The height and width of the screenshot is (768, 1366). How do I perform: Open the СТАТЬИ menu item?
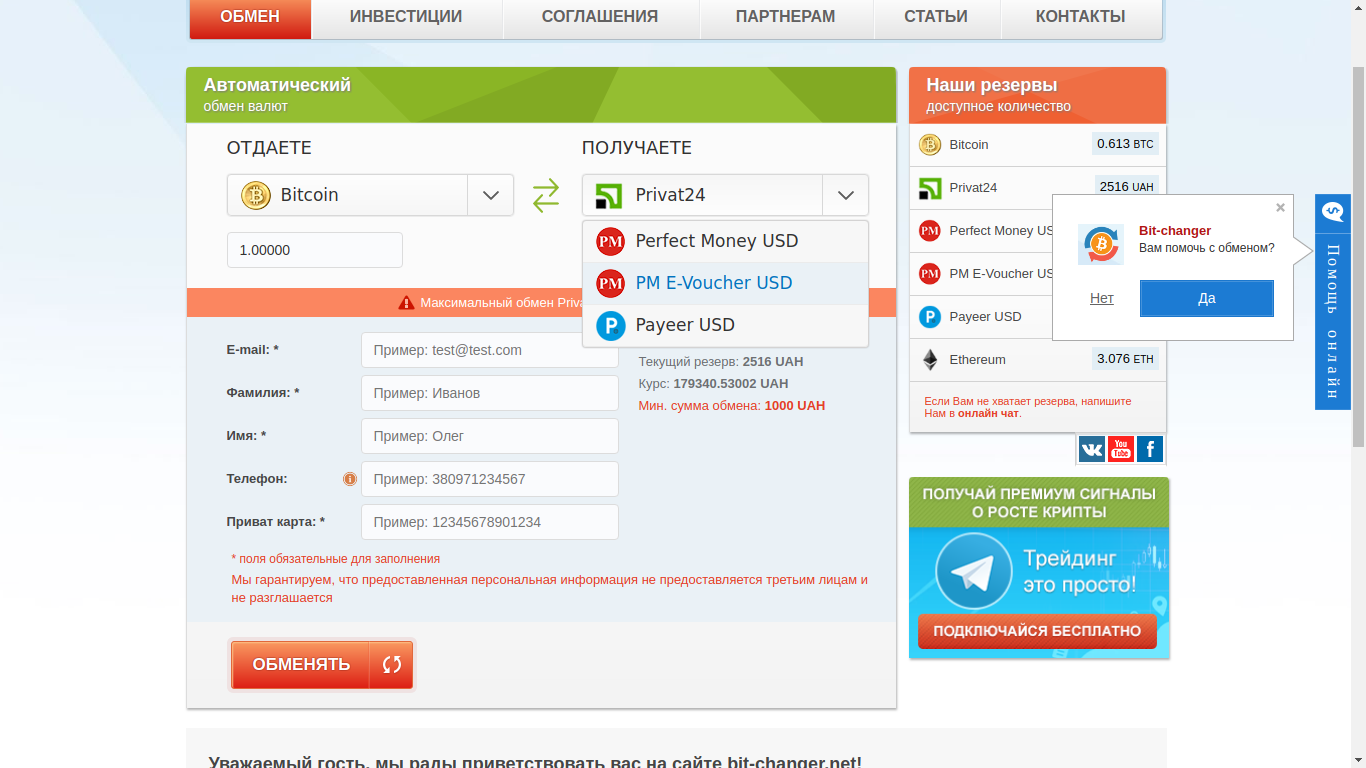[x=936, y=18]
